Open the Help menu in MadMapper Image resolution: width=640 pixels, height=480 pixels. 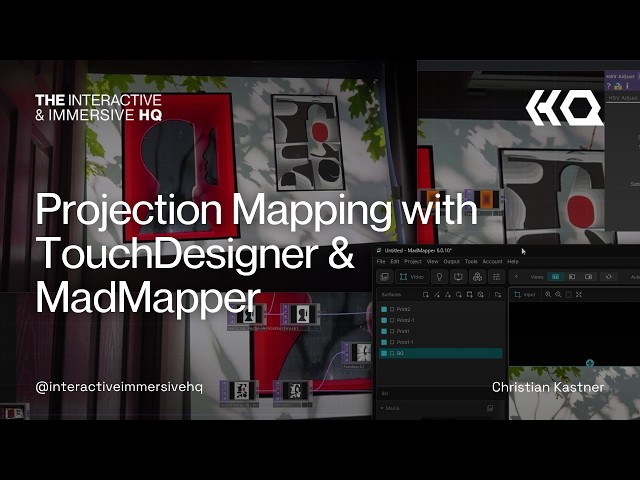point(513,262)
